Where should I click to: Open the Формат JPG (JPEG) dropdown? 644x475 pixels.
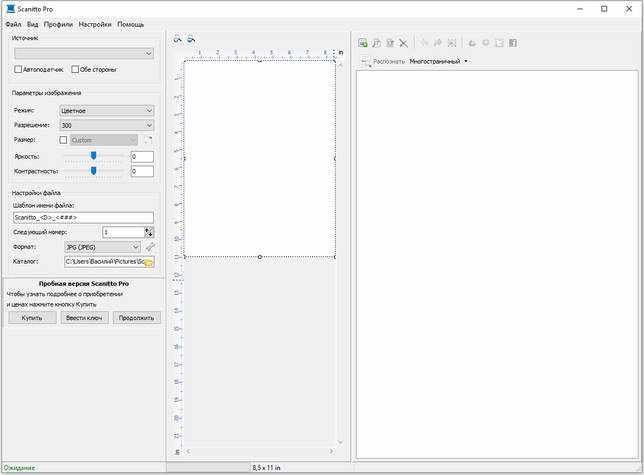103,247
